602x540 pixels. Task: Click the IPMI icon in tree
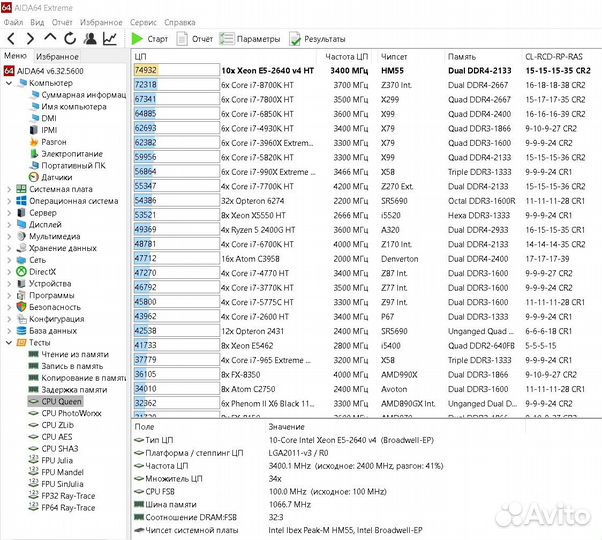35,130
